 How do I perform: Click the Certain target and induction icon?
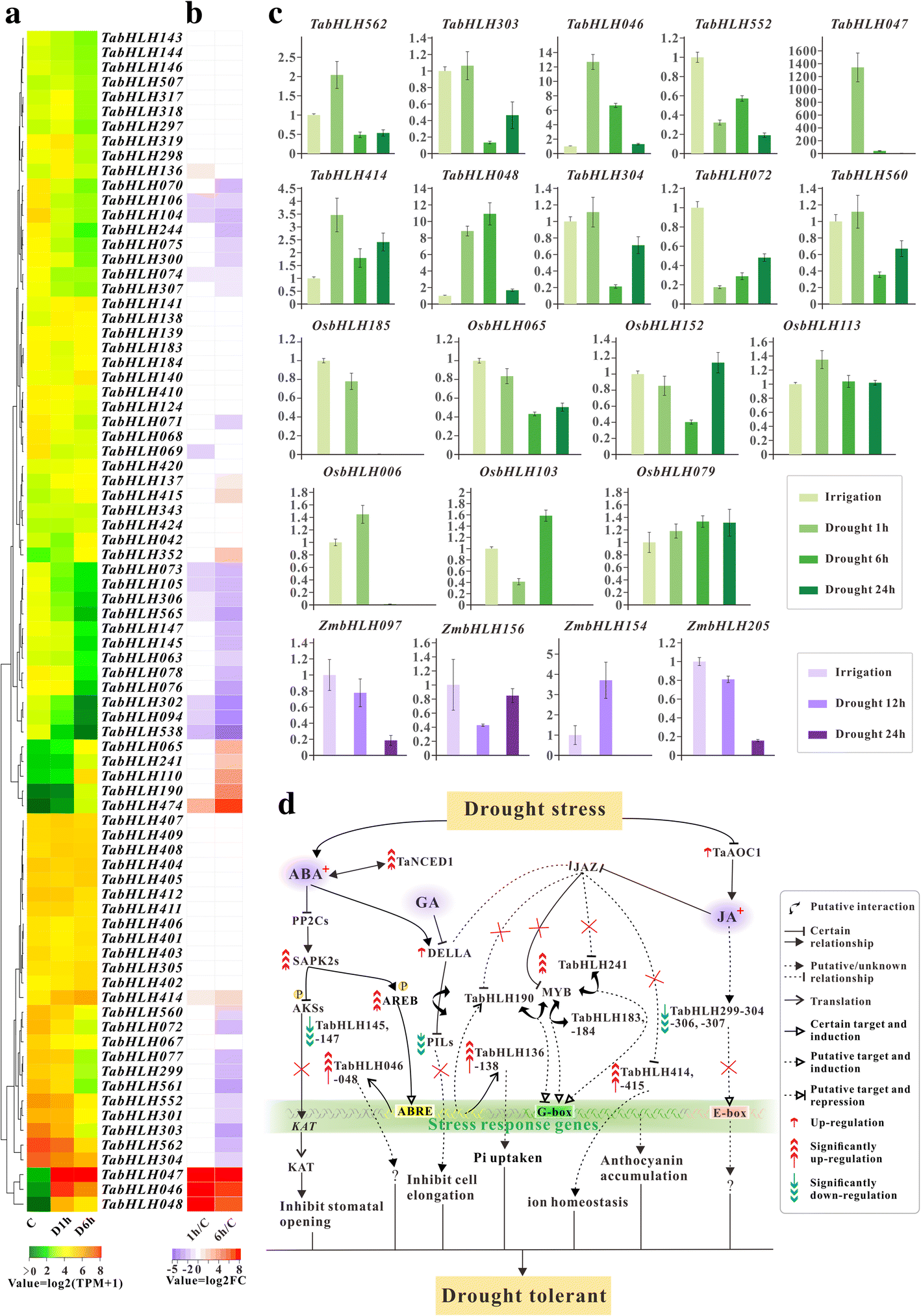794,1031
